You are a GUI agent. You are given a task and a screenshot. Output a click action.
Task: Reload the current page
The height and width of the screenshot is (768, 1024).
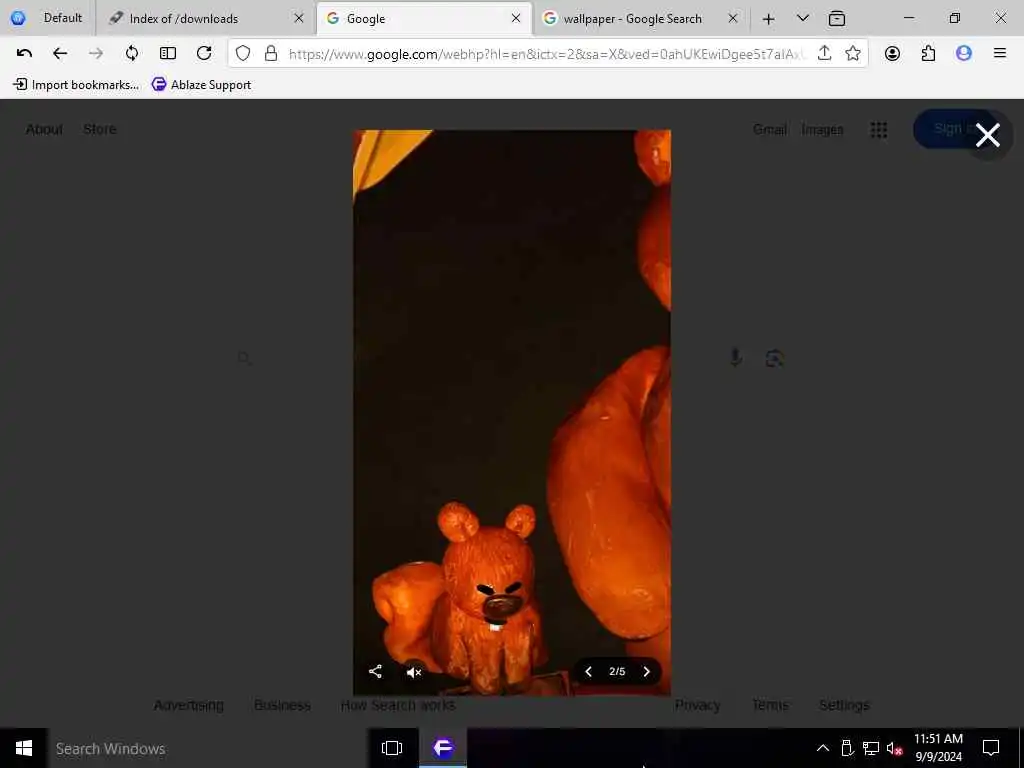click(x=204, y=54)
